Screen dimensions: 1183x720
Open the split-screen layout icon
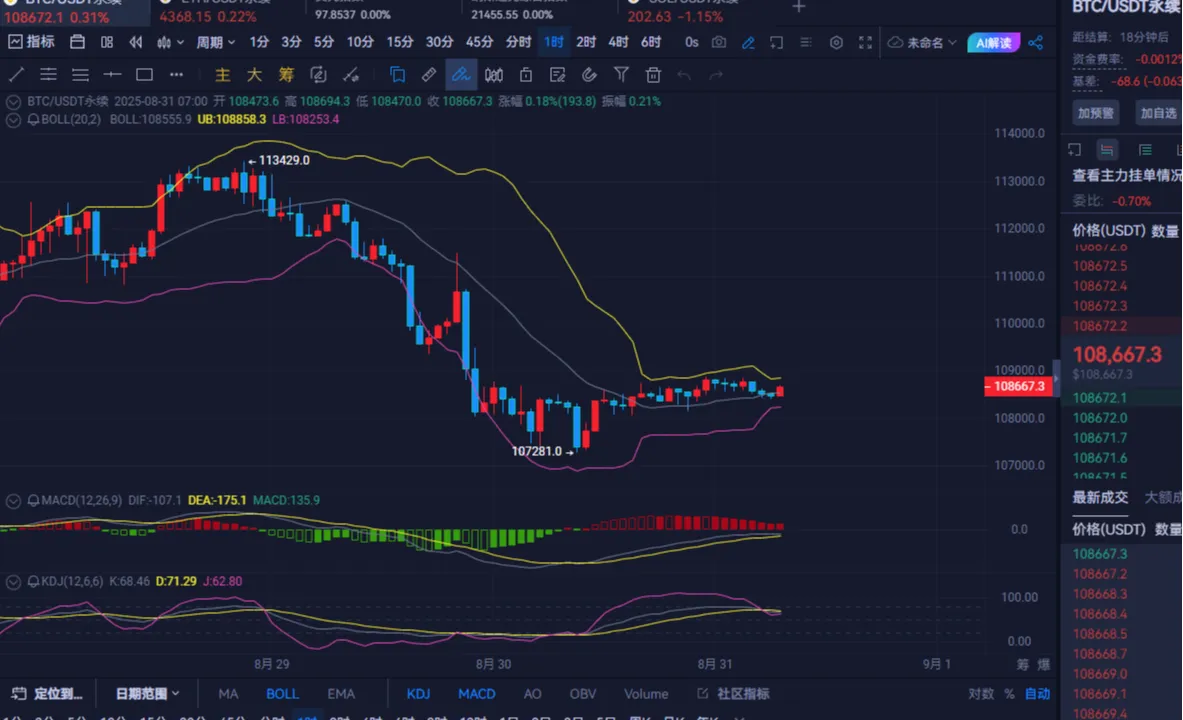click(x=107, y=42)
